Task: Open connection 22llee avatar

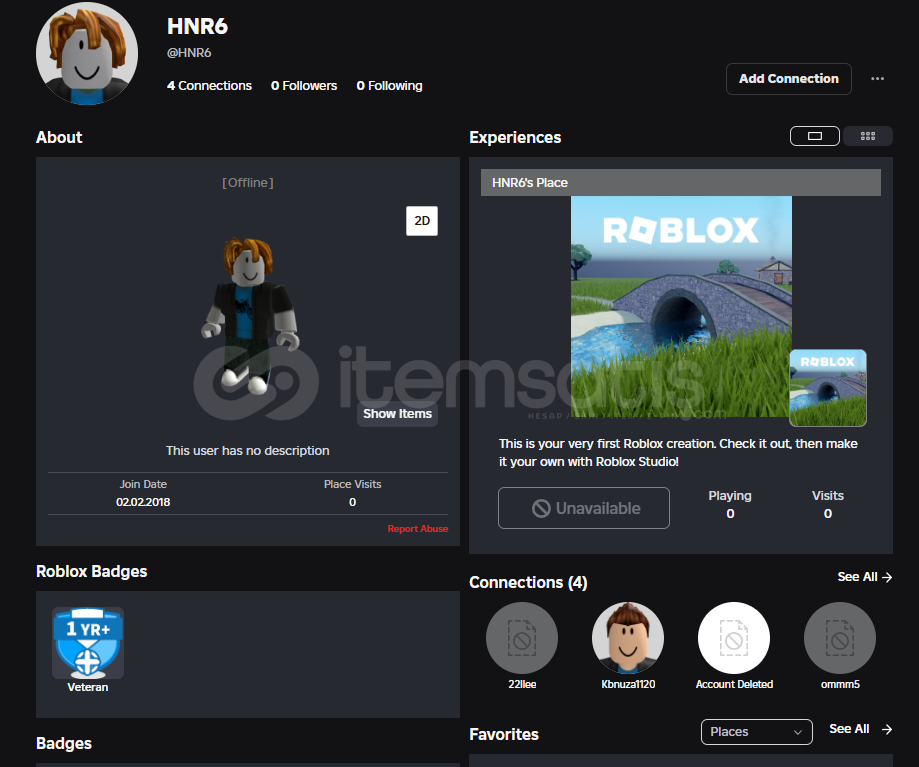Action: pos(522,638)
